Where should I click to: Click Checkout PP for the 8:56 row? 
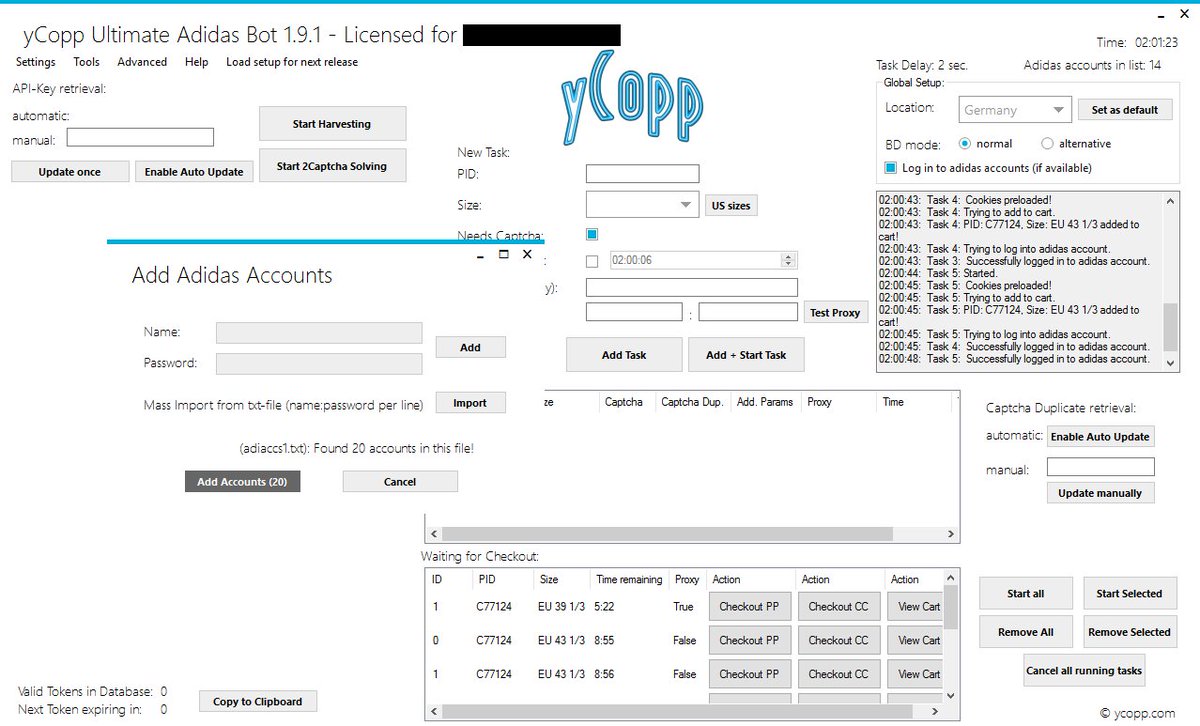point(750,674)
